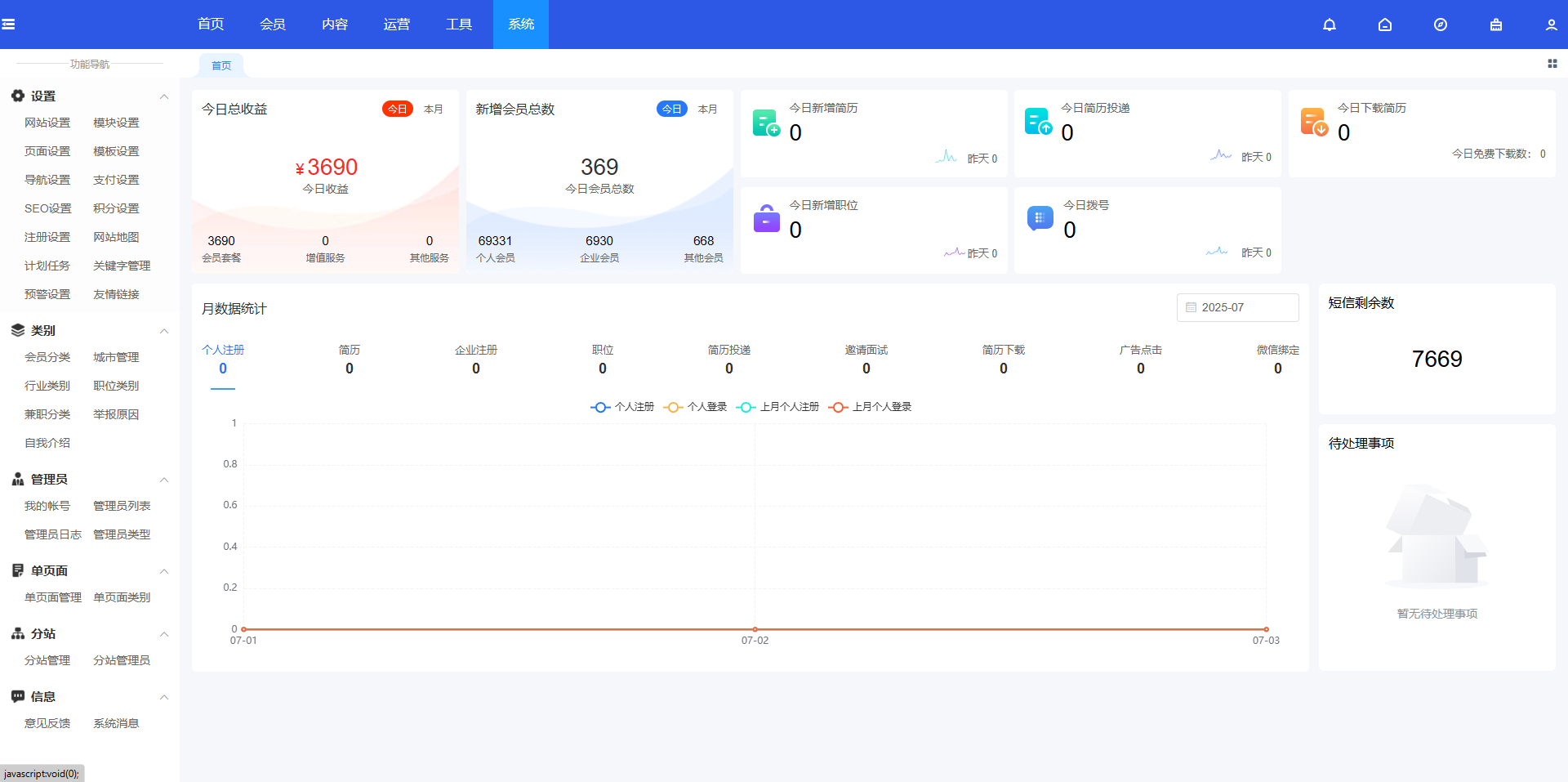Open the home icon in top bar
This screenshot has width=1568, height=782.
coord(1385,25)
